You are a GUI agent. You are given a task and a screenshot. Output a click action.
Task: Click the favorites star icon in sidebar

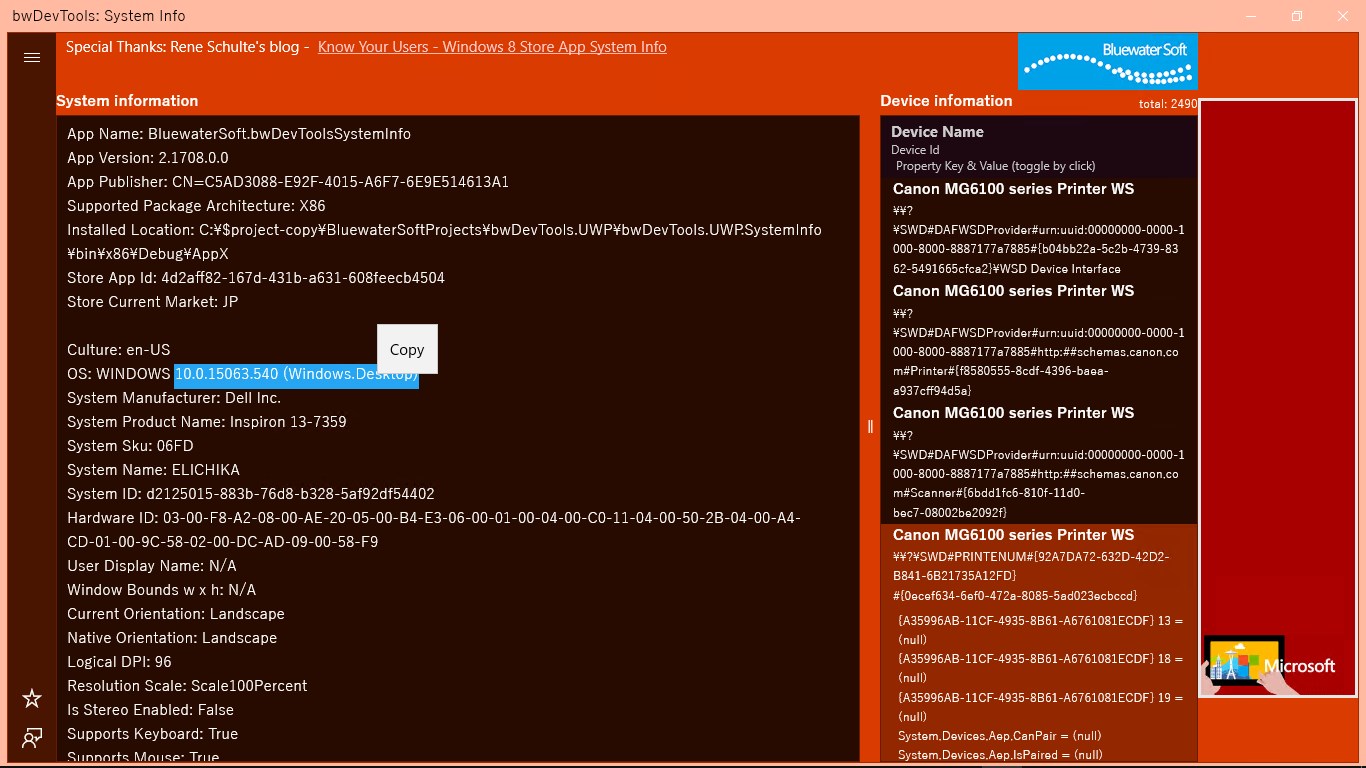click(32, 698)
